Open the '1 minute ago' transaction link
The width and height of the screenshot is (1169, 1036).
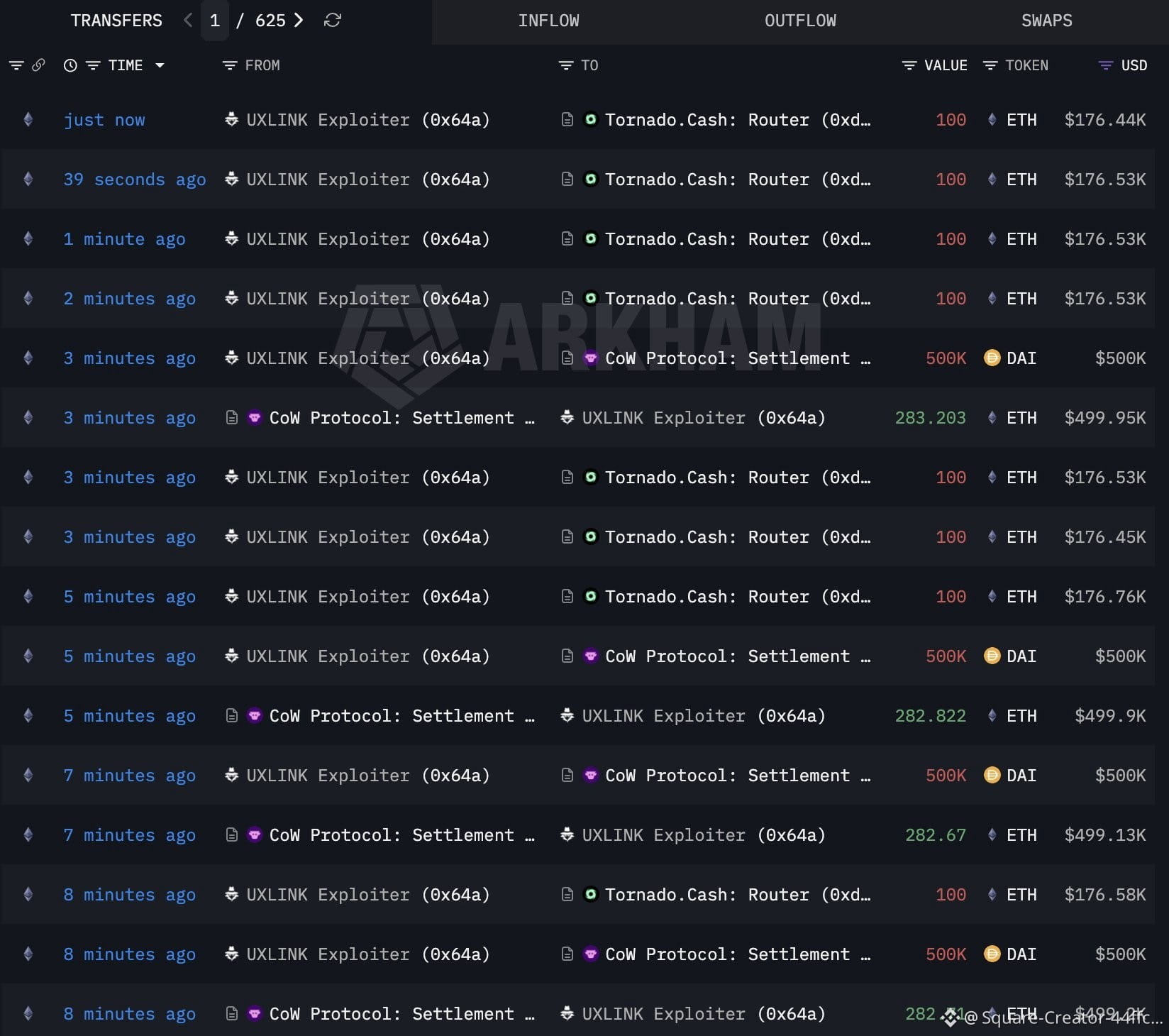(124, 239)
